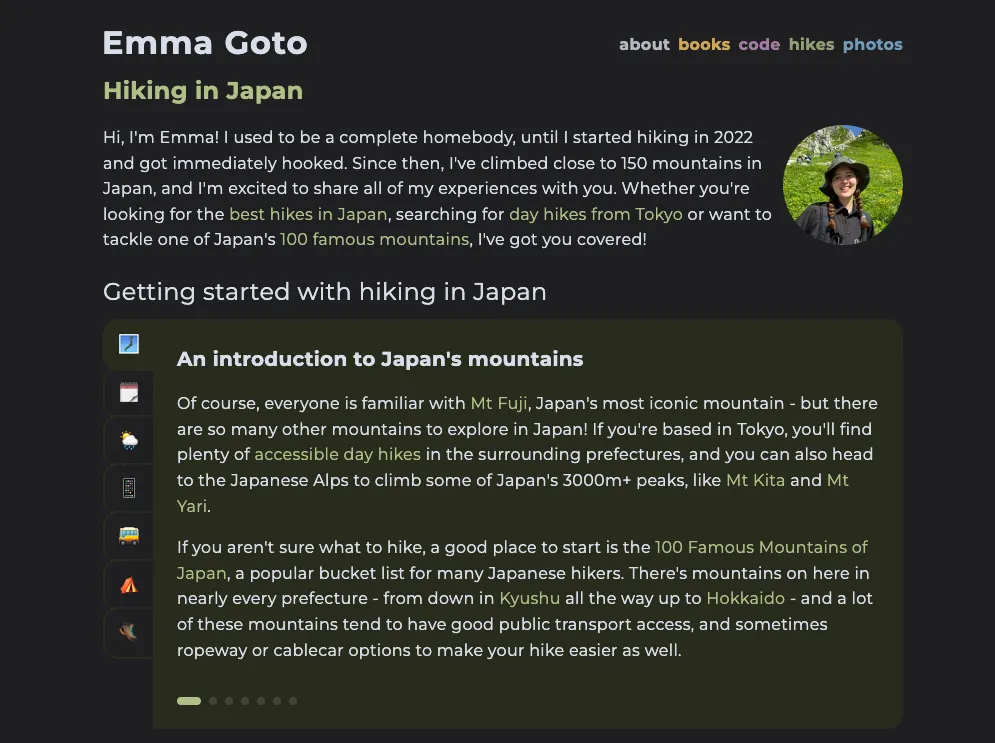
Task: Select the bus transport icon tab
Action: pos(128,536)
